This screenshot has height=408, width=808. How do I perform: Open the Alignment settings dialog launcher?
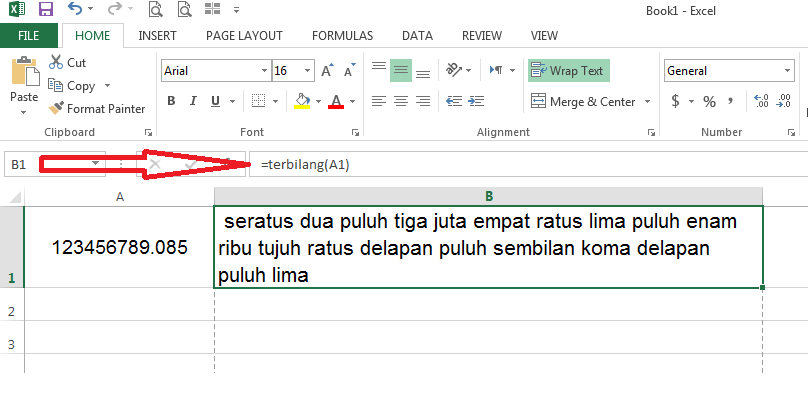click(x=651, y=132)
